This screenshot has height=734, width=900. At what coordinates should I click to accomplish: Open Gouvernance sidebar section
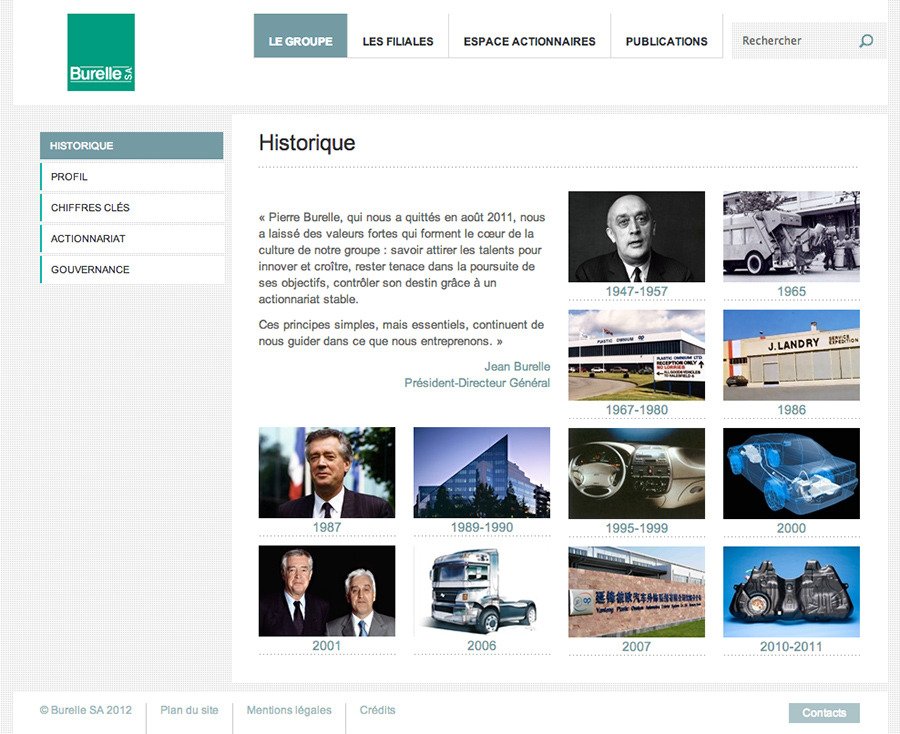pyautogui.click(x=131, y=270)
